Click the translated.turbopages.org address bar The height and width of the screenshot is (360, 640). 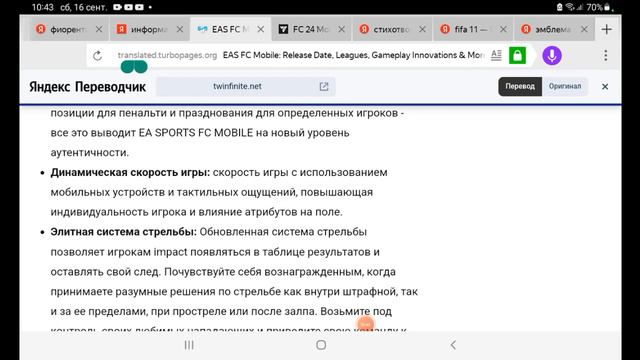pyautogui.click(x=300, y=55)
